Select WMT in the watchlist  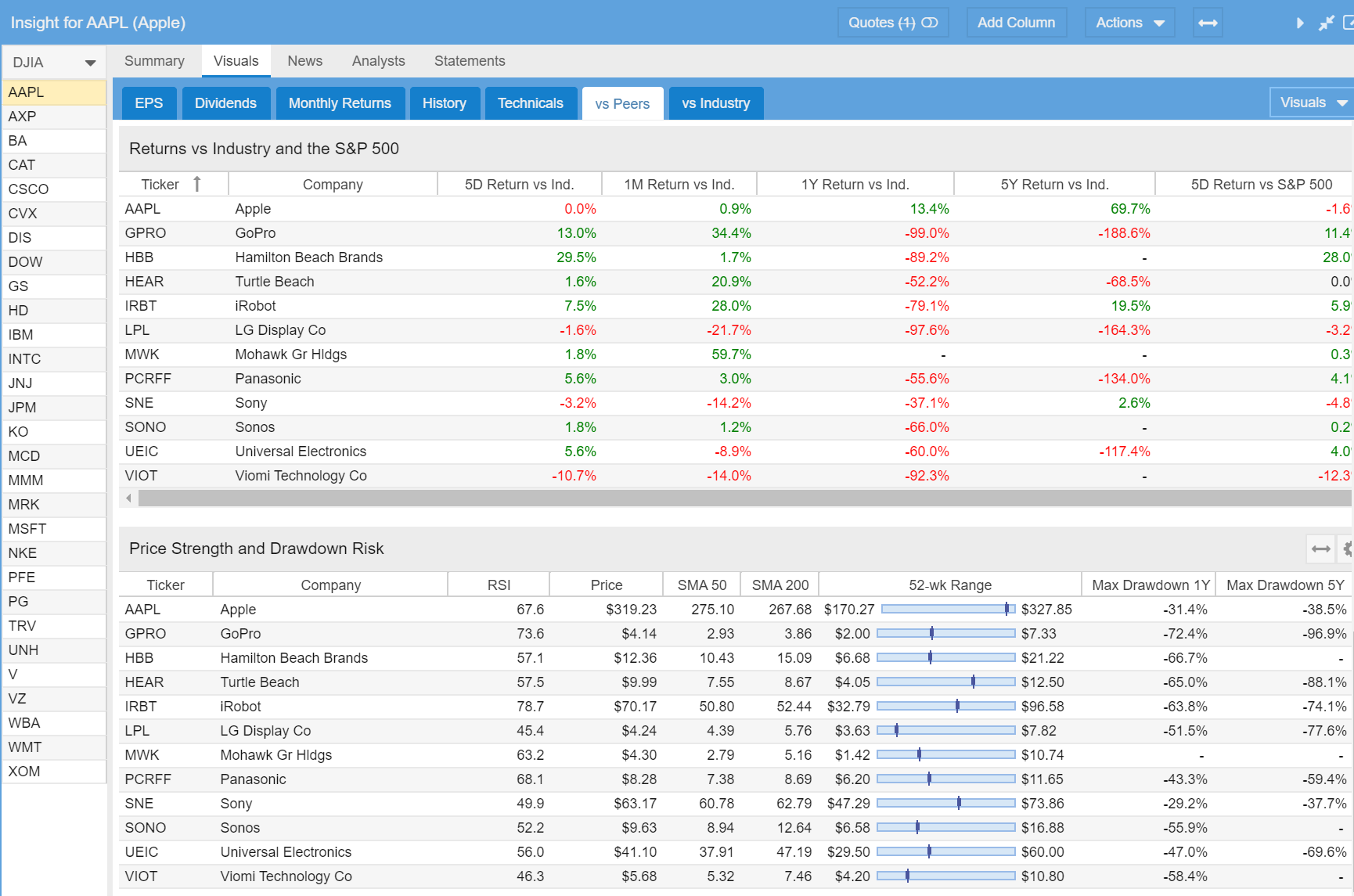pos(54,747)
